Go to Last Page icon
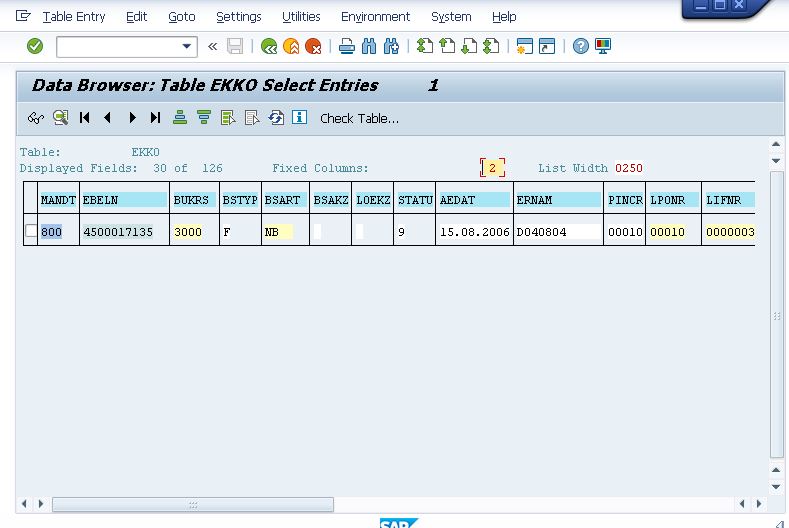The image size is (789, 528). (491, 46)
